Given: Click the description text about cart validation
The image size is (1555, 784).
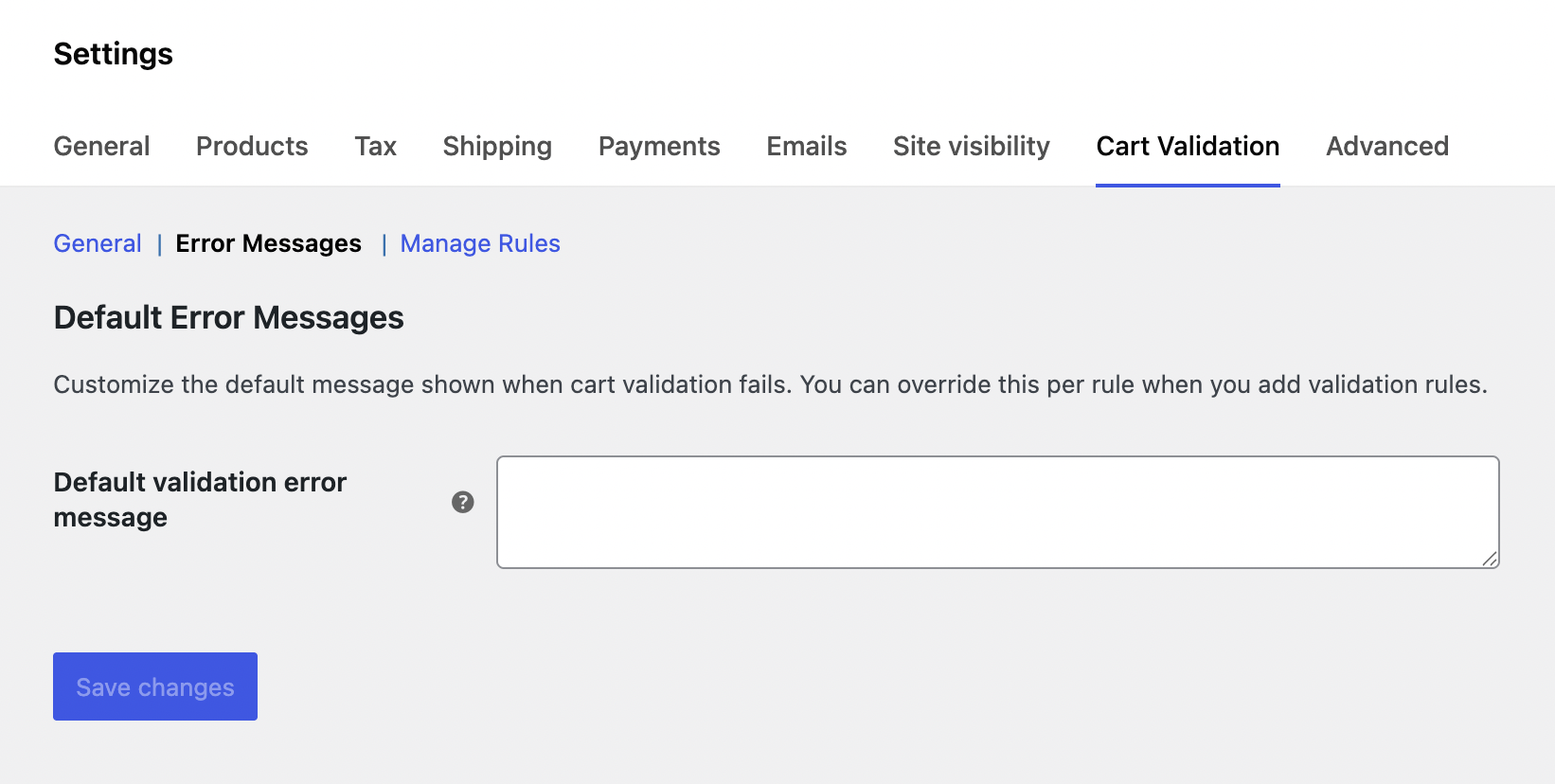Looking at the screenshot, I should tap(770, 384).
